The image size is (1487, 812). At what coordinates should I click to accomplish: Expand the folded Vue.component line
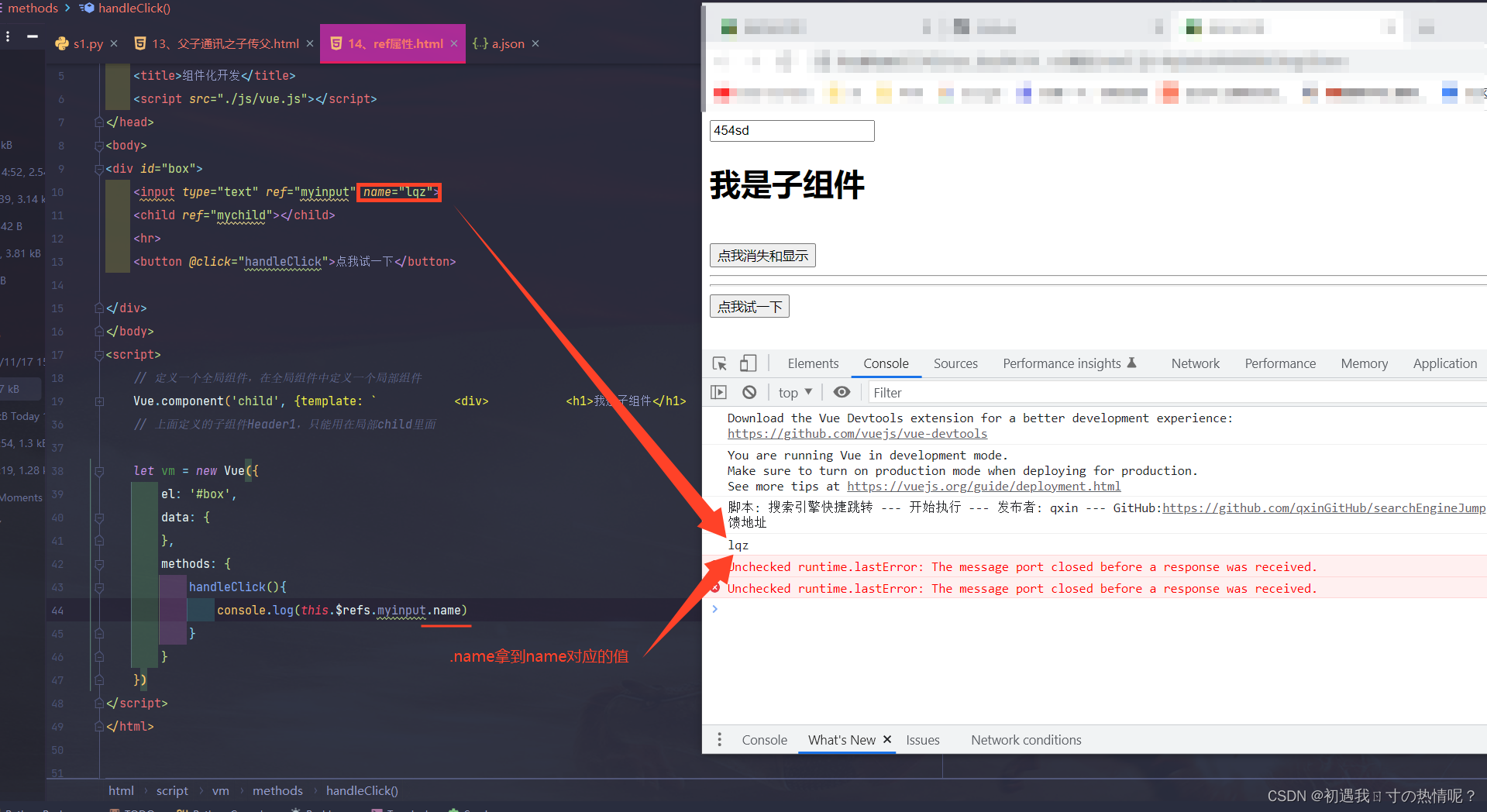point(99,401)
